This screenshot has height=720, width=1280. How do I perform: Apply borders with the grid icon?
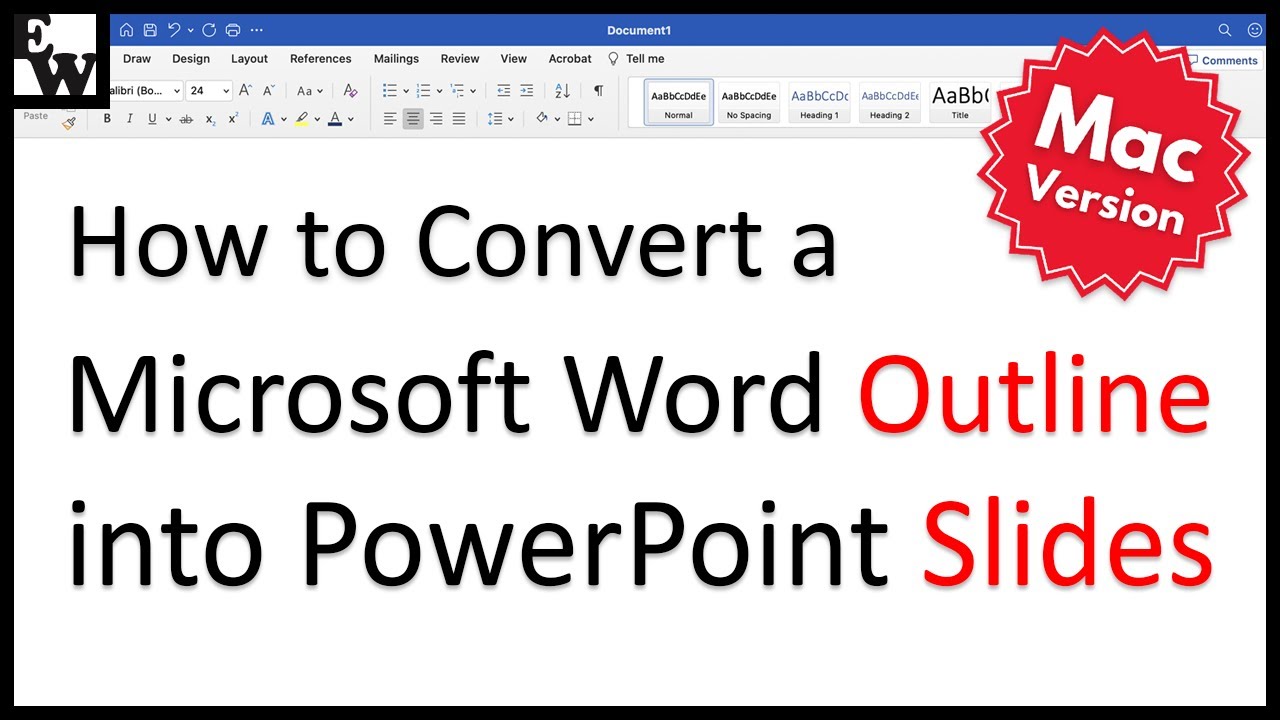point(575,119)
